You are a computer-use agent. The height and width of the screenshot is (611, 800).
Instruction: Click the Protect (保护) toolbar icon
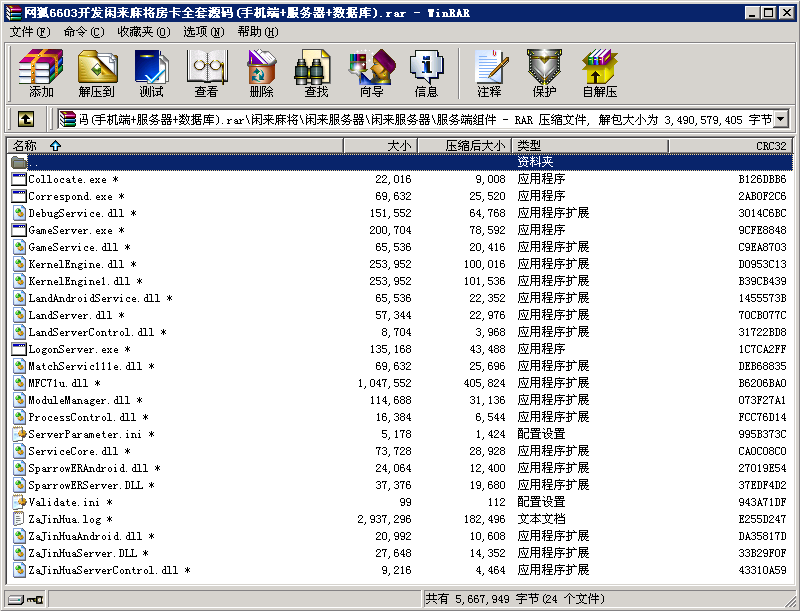coord(544,72)
